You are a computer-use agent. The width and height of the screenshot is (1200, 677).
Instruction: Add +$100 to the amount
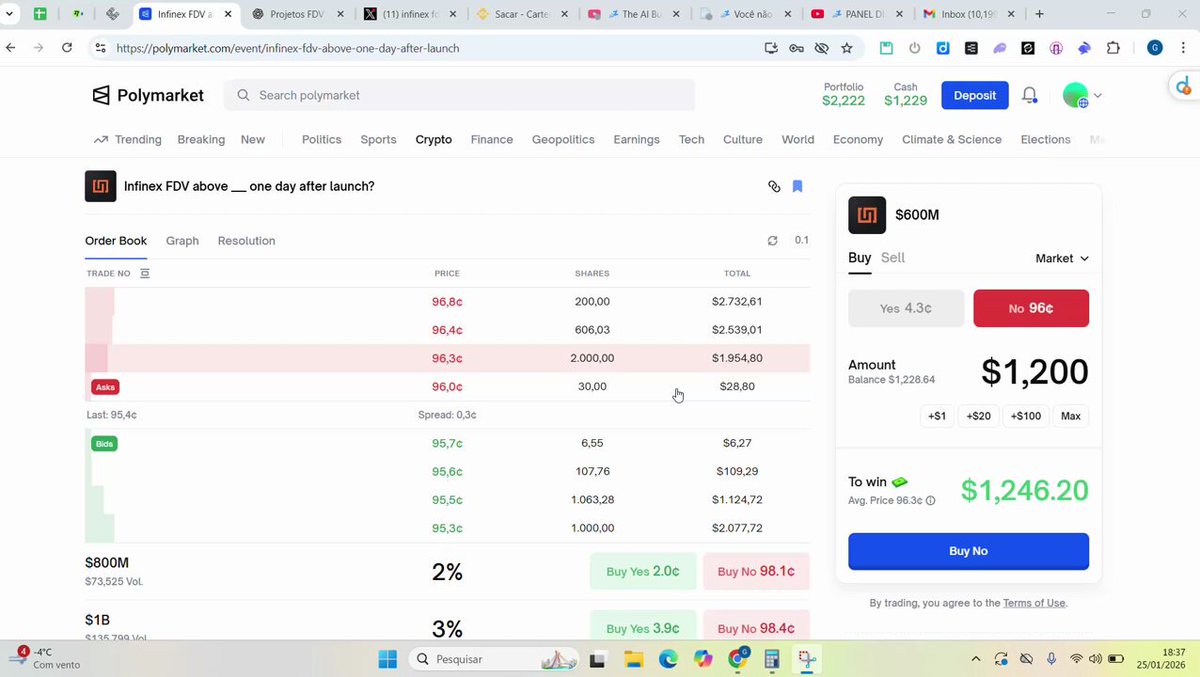(x=1026, y=416)
